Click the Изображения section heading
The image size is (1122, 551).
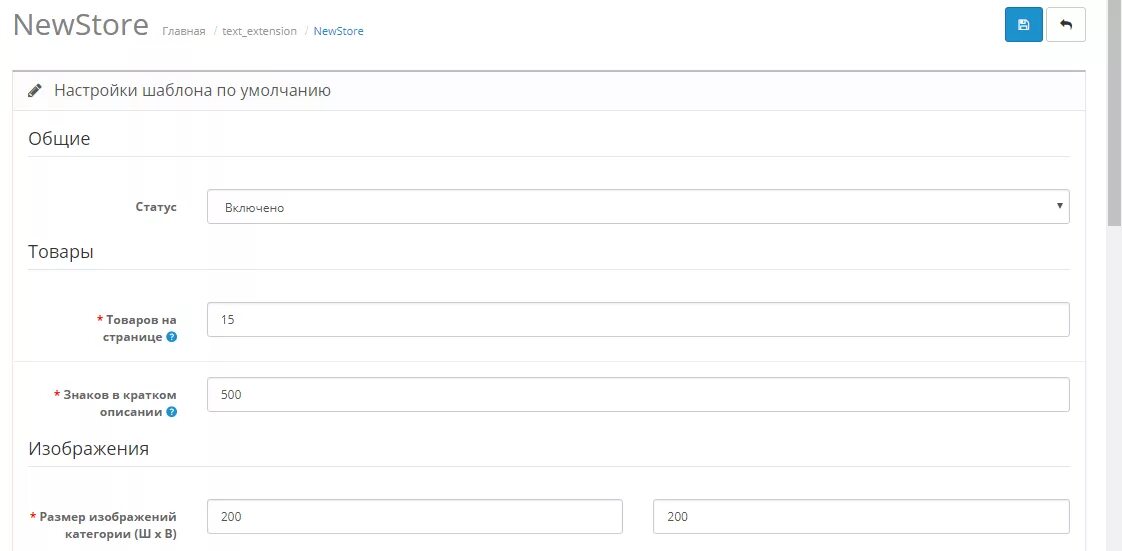(89, 449)
